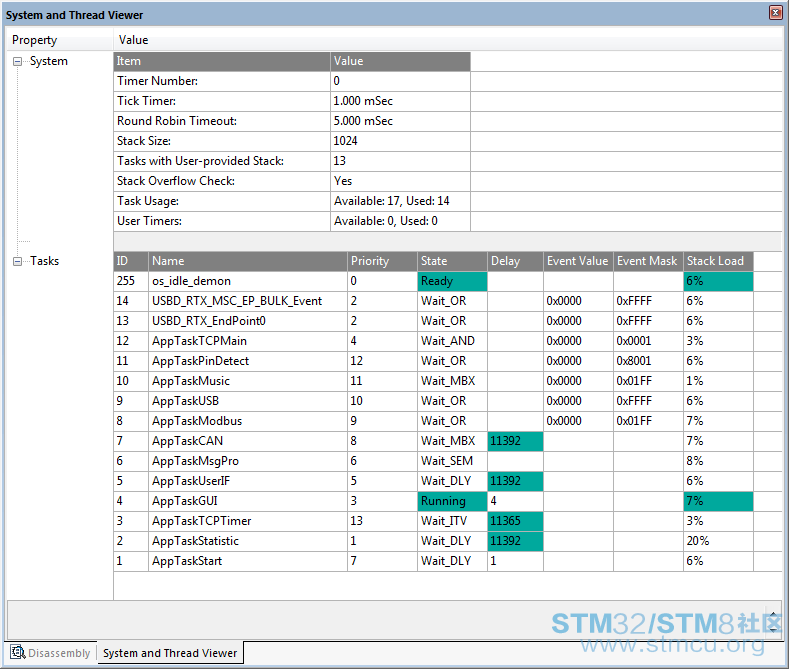Viewport: 789px width, 669px height.
Task: Select the Task Usage value cell
Action: 400,201
